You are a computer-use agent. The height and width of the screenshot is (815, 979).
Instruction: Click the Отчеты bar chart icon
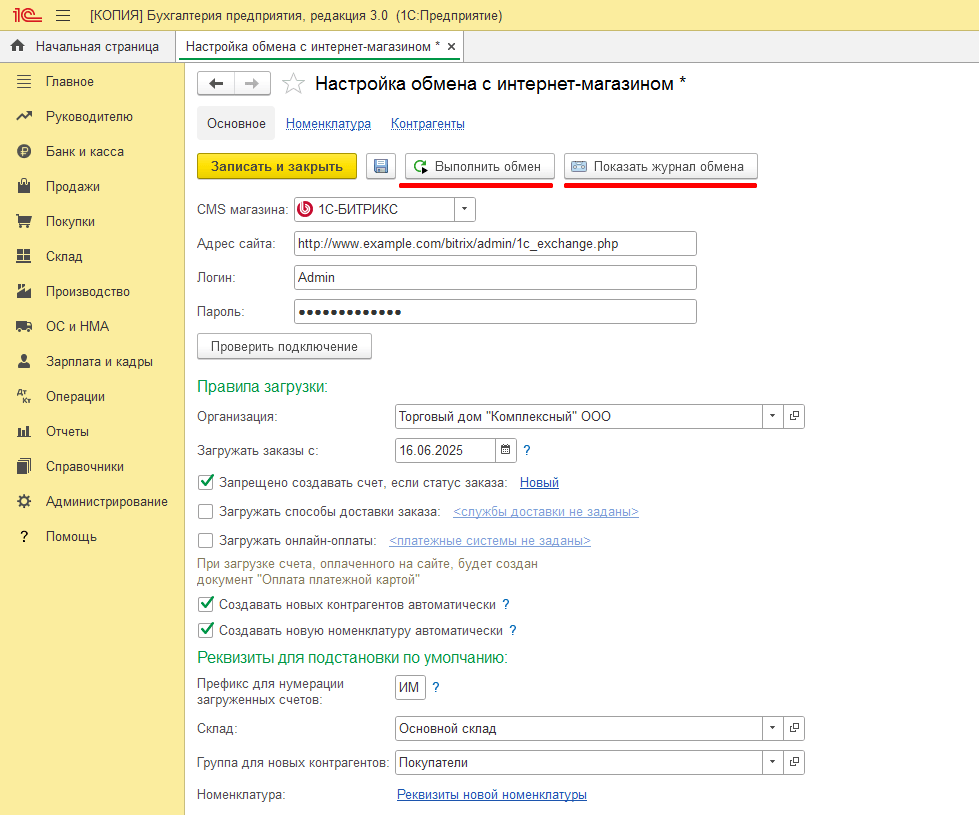click(x=24, y=431)
